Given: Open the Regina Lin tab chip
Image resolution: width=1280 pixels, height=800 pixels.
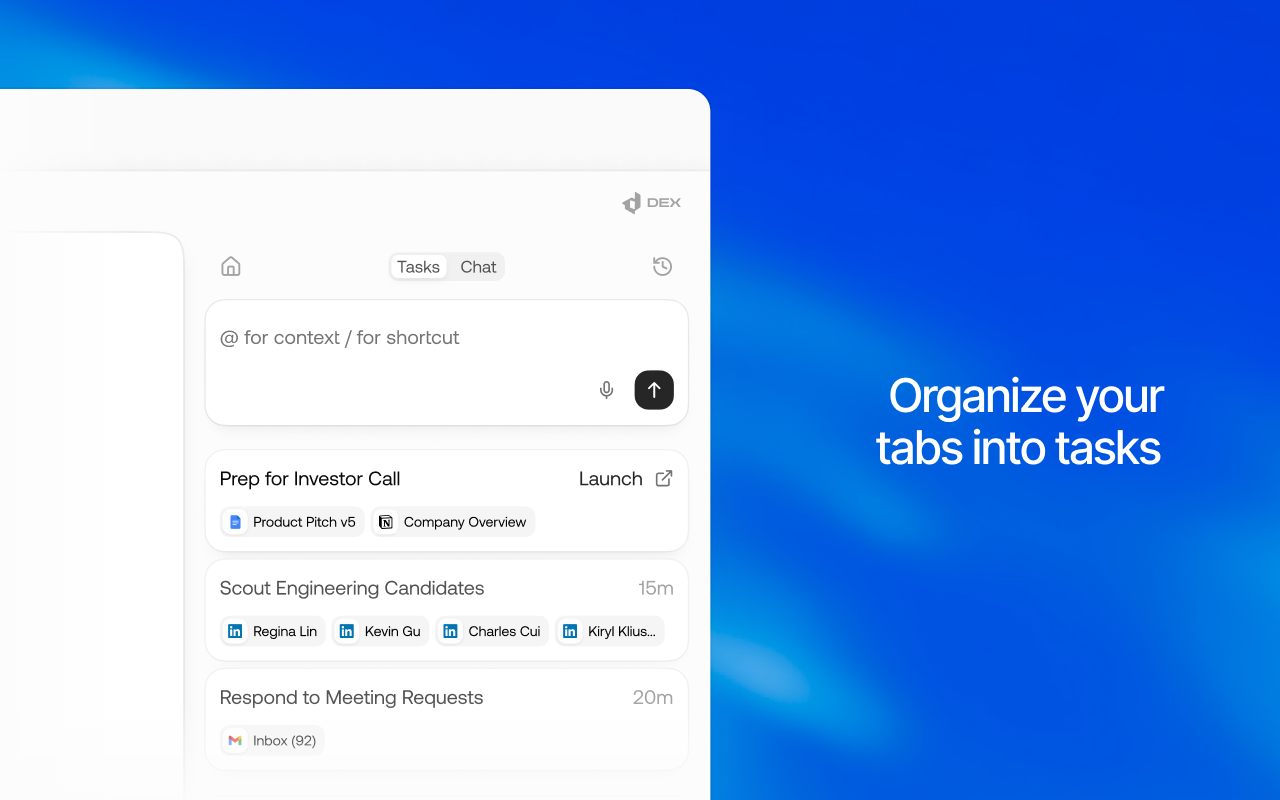Looking at the screenshot, I should (273, 631).
